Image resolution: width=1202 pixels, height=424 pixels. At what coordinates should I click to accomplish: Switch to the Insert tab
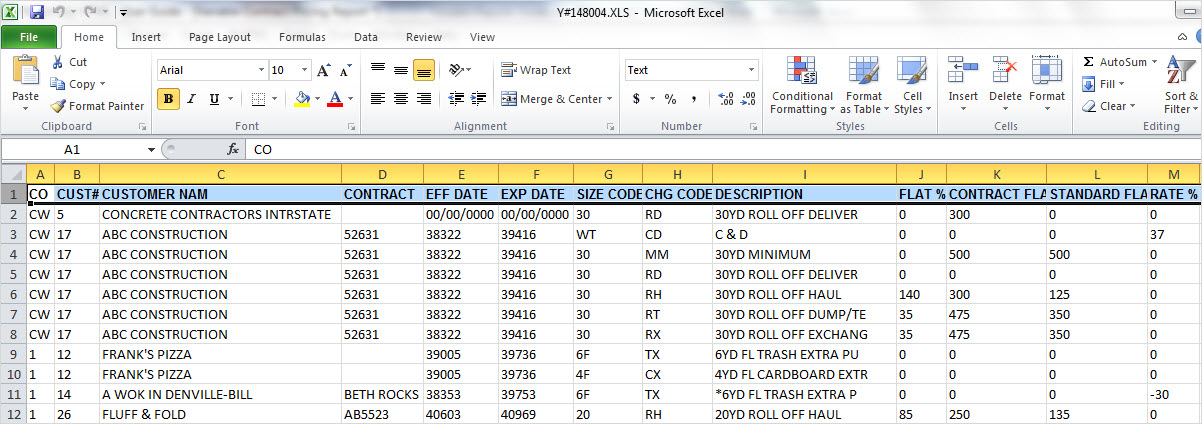146,37
